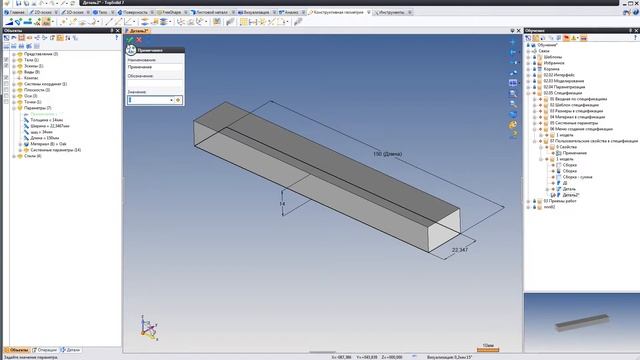Switch to the Операции bottom tab
640x360 pixels.
[45, 350]
